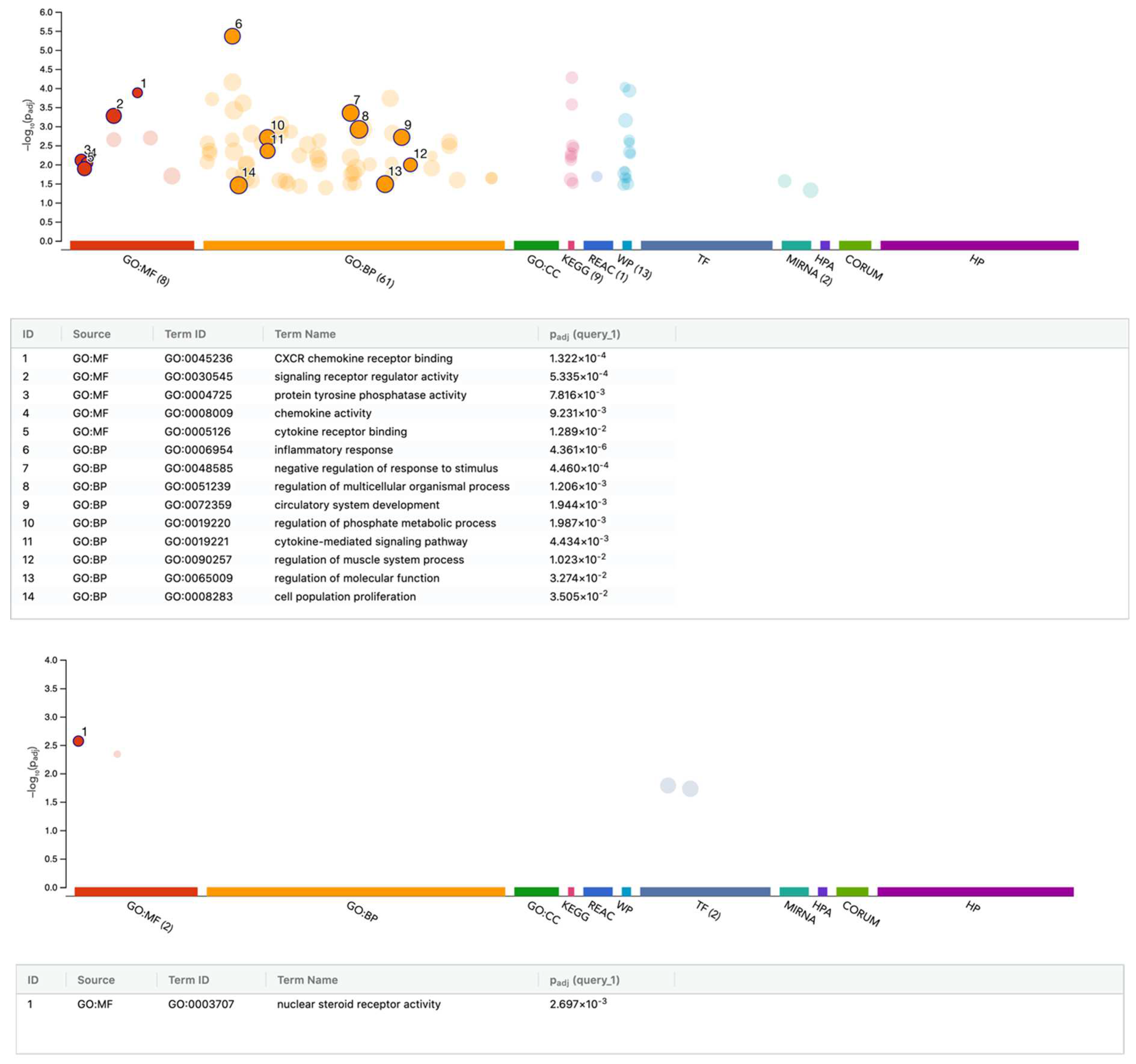This screenshot has height=1064, width=1136.
Task: Open term ID GO:0045236 in table
Action: [x=198, y=358]
